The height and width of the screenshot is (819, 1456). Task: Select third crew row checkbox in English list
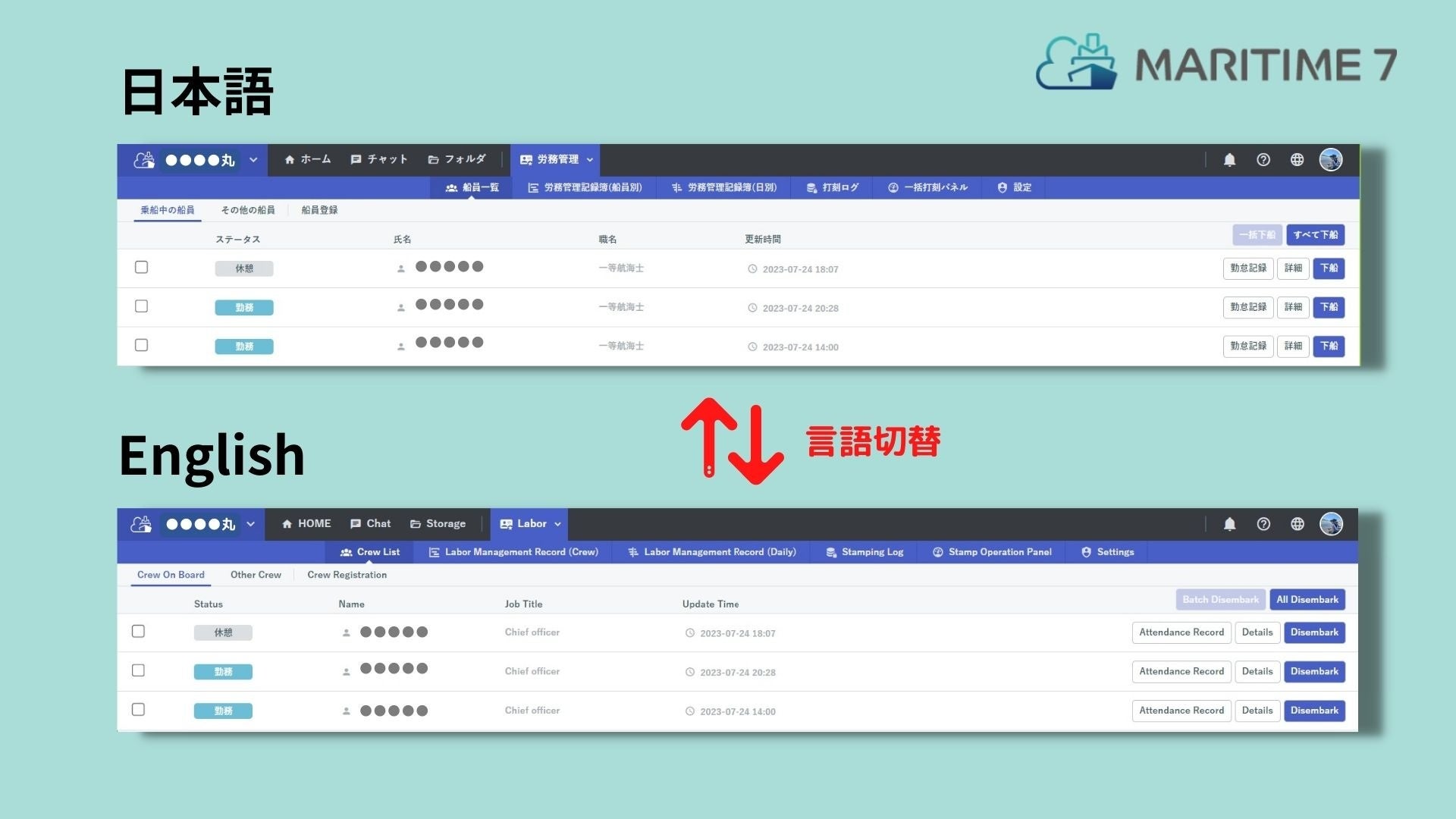(x=138, y=710)
